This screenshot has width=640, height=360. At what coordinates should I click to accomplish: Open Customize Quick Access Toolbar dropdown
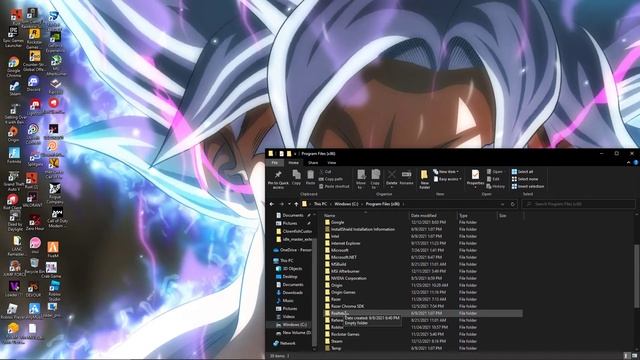pos(295,154)
